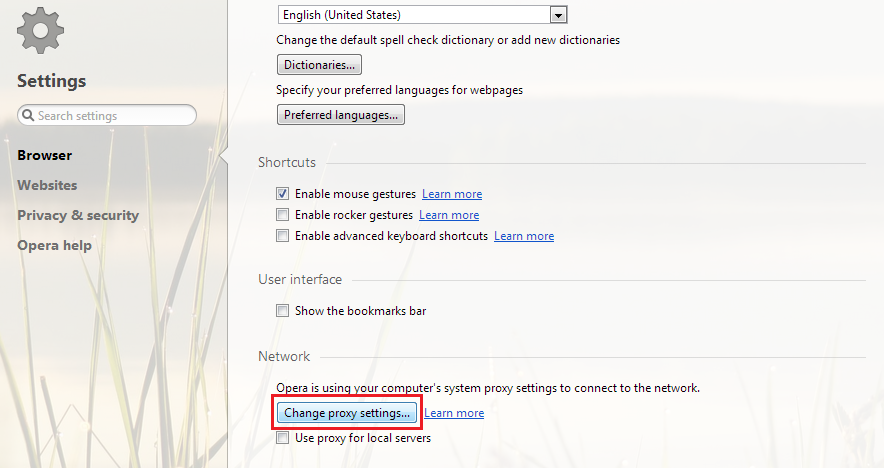Click 'Specify your preferred languages for webpages' text
The width and height of the screenshot is (884, 468).
(400, 90)
